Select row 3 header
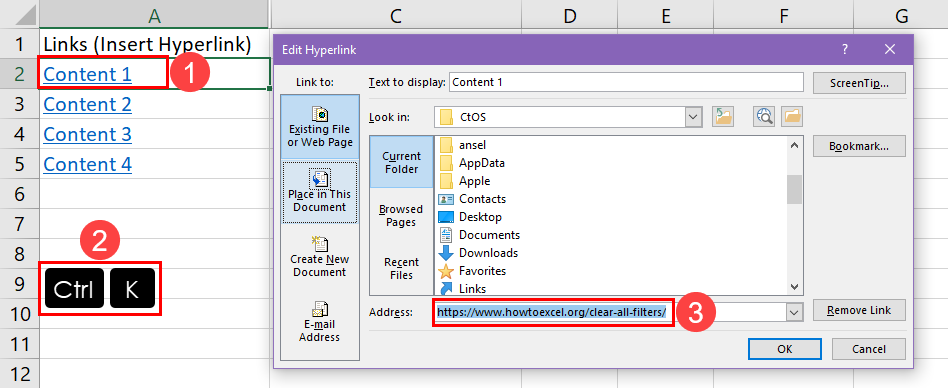948x388 pixels. click(x=19, y=104)
